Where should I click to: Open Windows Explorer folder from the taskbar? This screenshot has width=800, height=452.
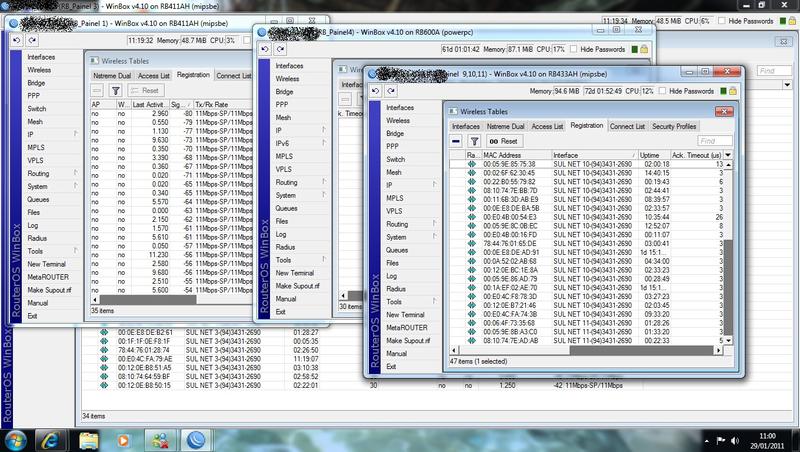pyautogui.click(x=88, y=440)
